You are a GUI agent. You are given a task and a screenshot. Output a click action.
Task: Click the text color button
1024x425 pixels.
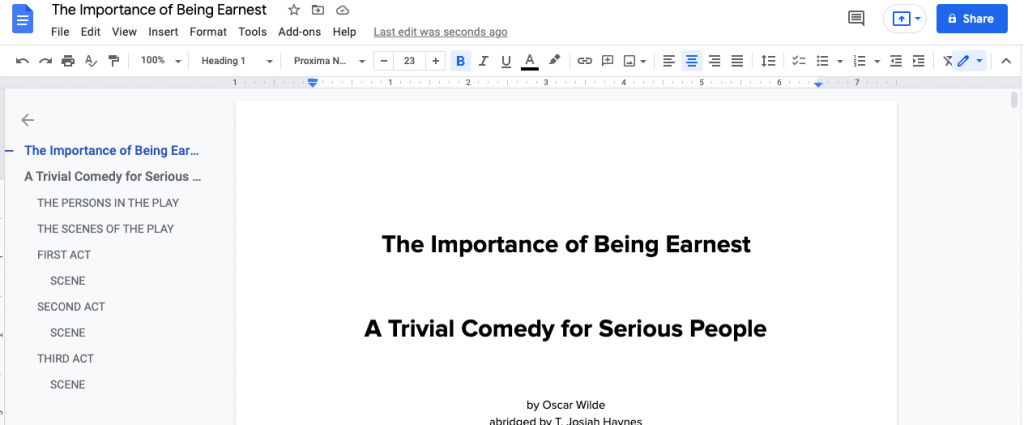529,61
